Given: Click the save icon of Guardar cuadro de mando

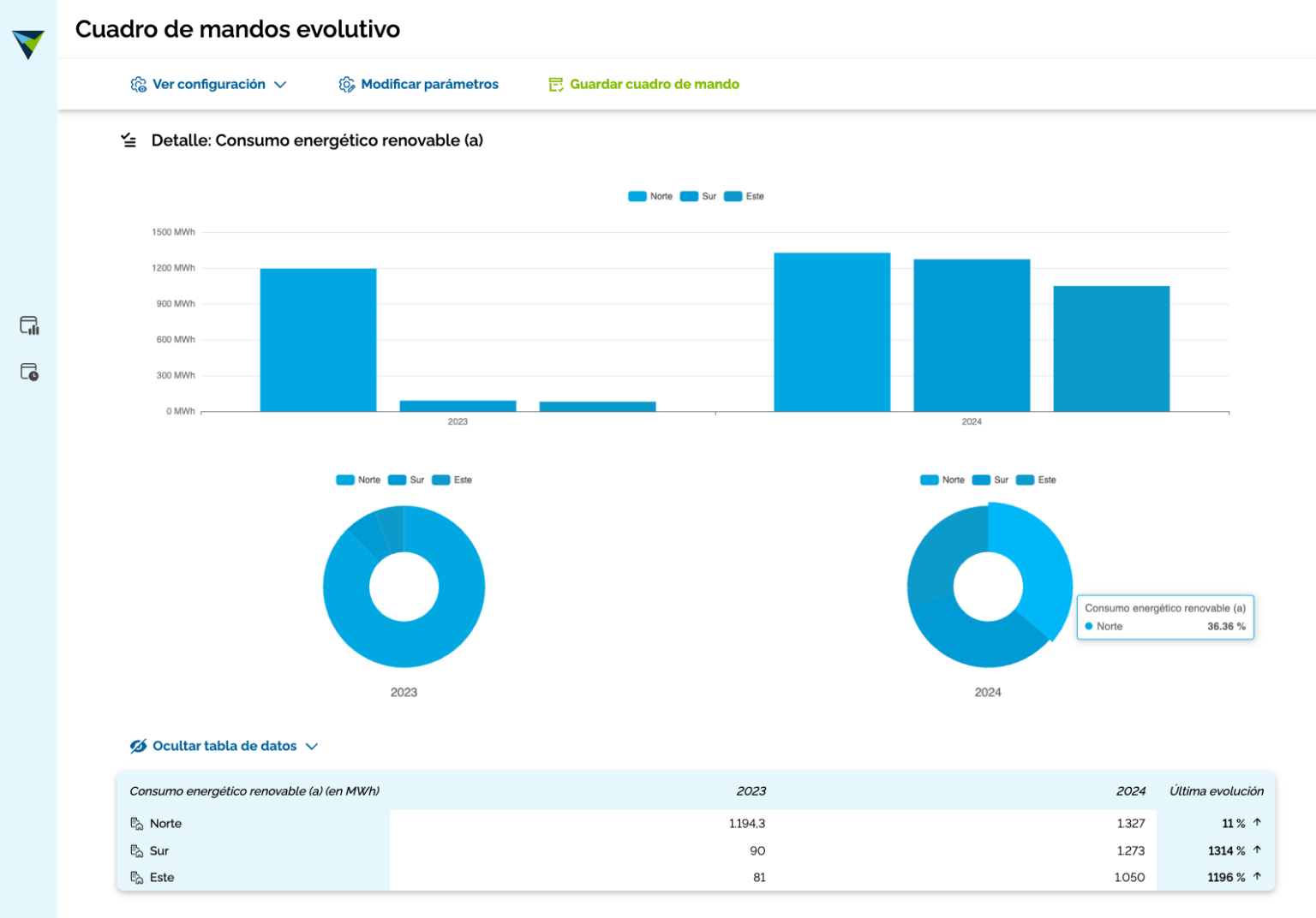Looking at the screenshot, I should pos(557,84).
